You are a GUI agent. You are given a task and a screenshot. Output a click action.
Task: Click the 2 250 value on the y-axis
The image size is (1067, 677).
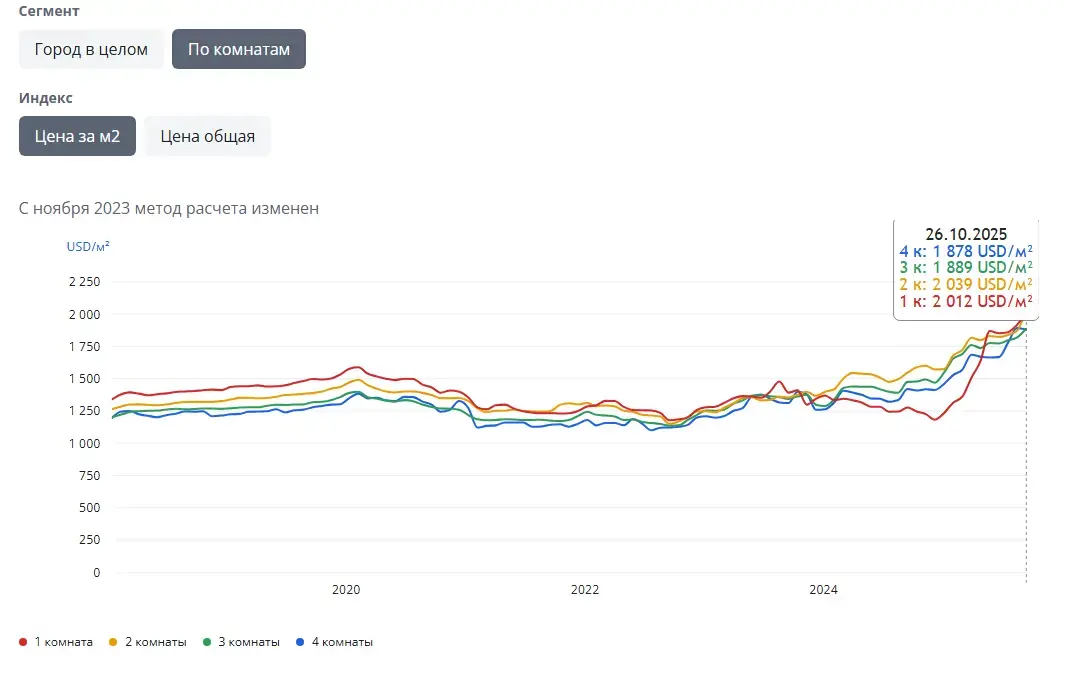pyautogui.click(x=84, y=282)
